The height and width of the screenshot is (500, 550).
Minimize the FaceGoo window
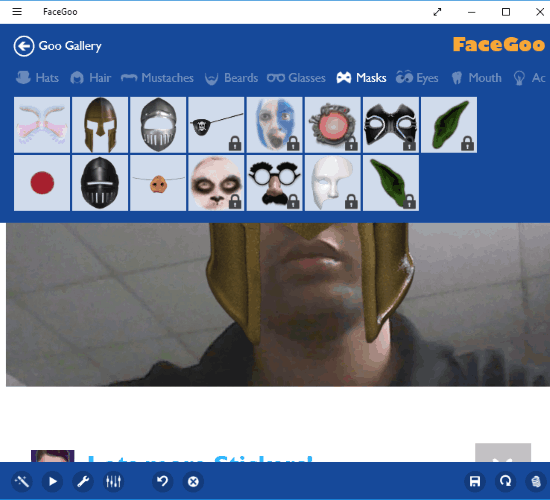pyautogui.click(x=471, y=12)
